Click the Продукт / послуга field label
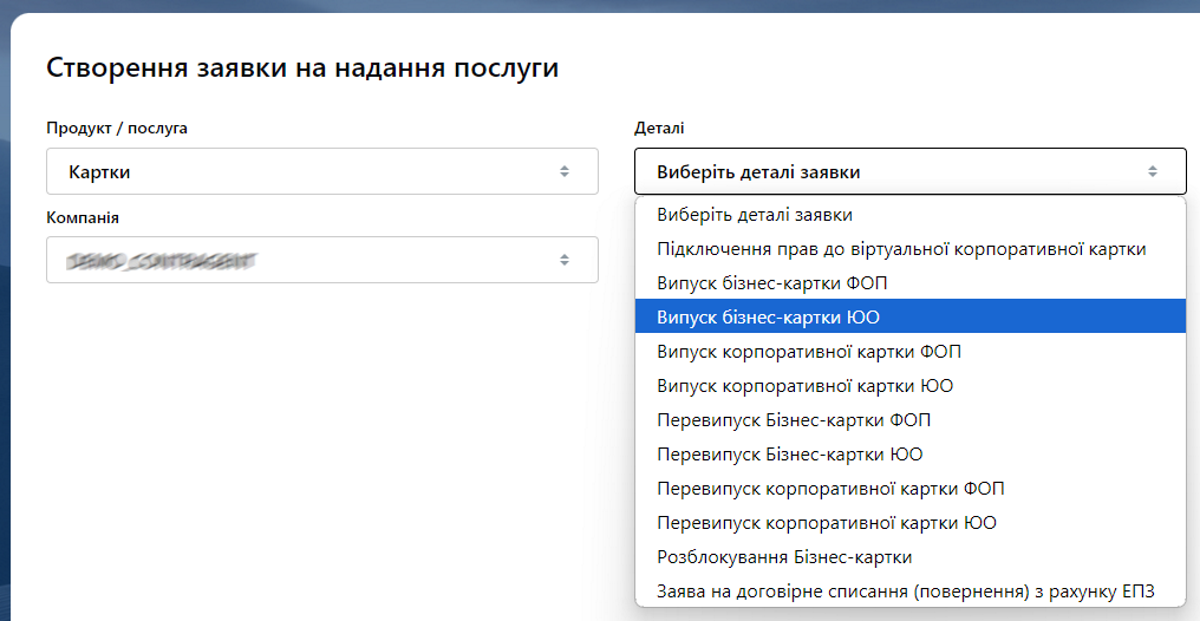This screenshot has height=621, width=1200. [x=117, y=128]
